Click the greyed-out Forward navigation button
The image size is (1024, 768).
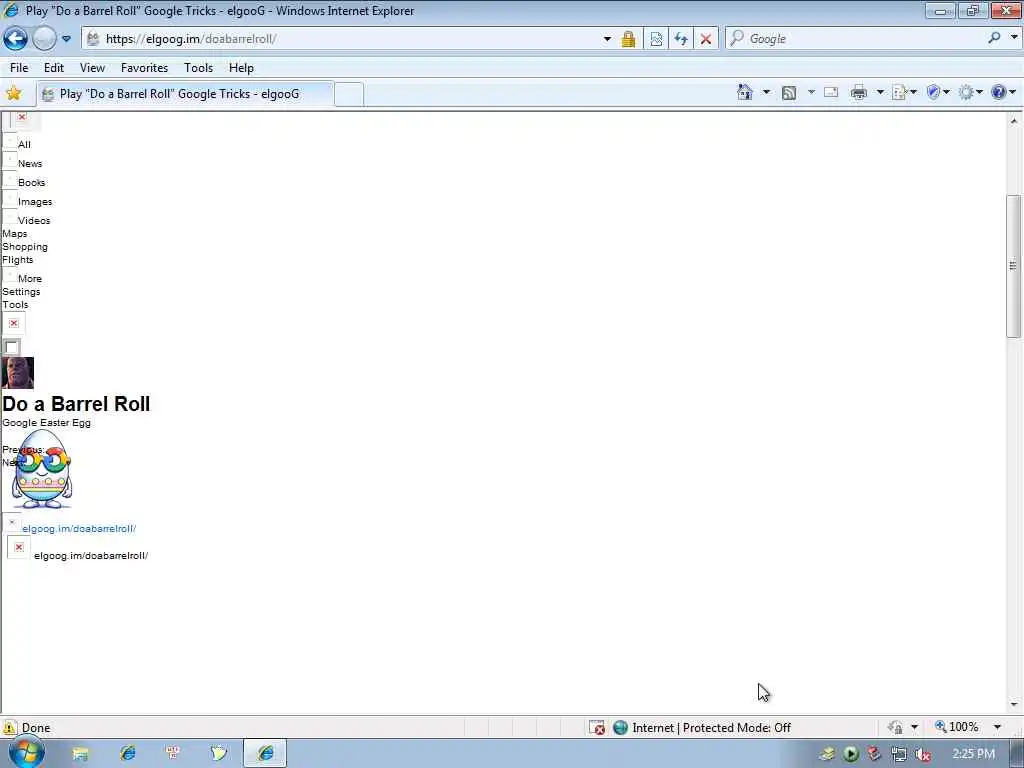(44, 39)
